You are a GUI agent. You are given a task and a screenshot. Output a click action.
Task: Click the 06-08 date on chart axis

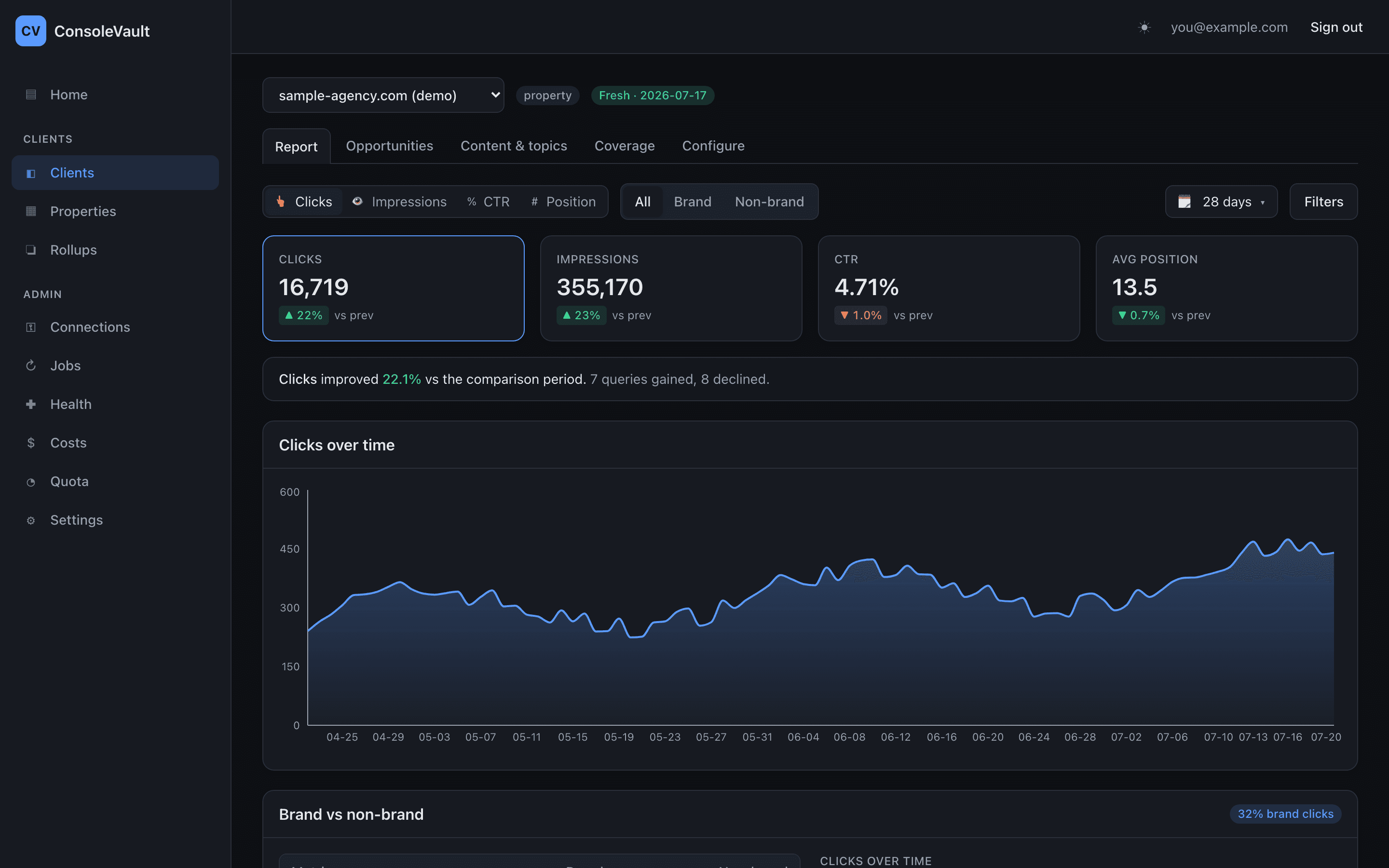[849, 737]
